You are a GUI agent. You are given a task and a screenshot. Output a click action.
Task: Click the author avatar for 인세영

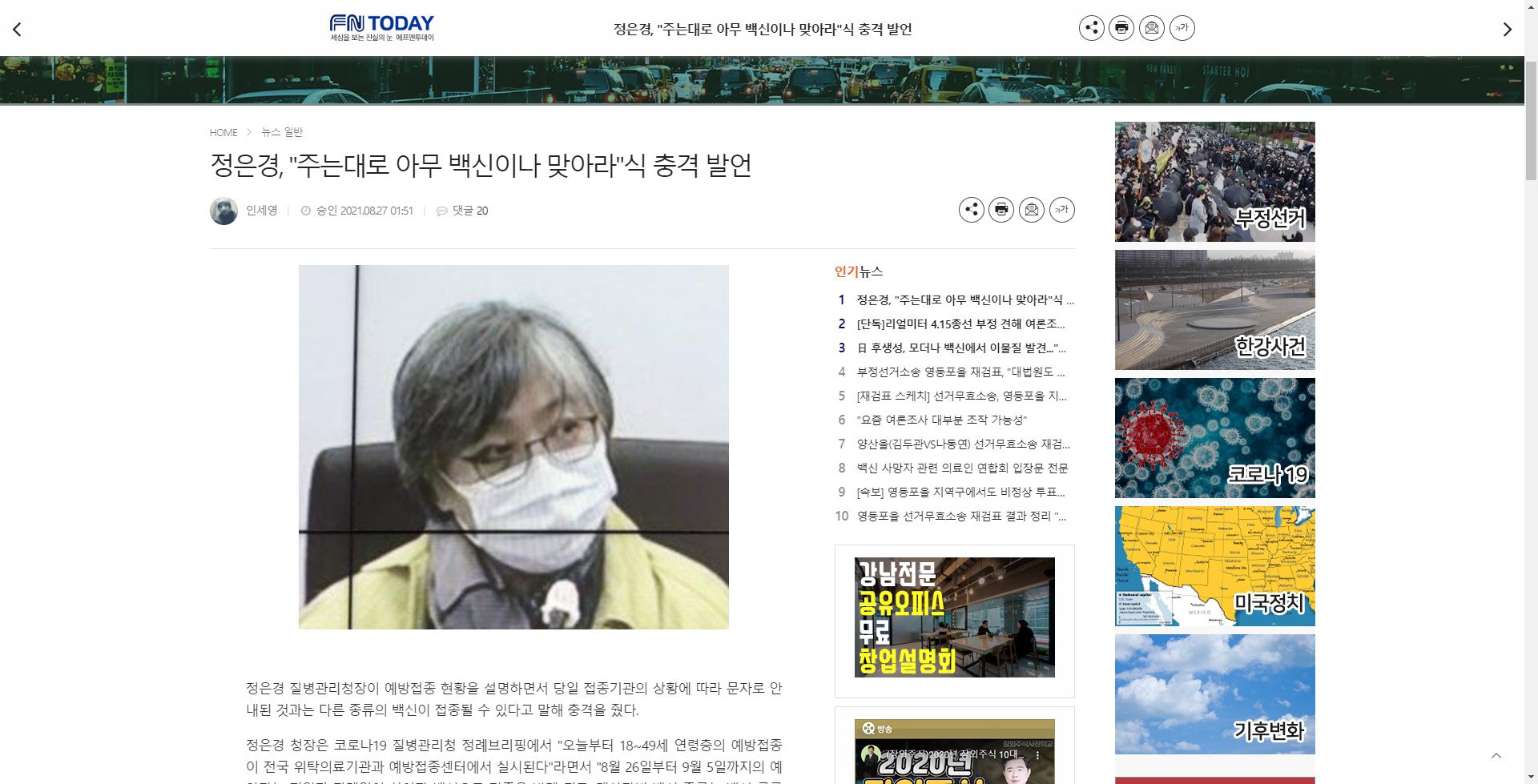(x=223, y=211)
